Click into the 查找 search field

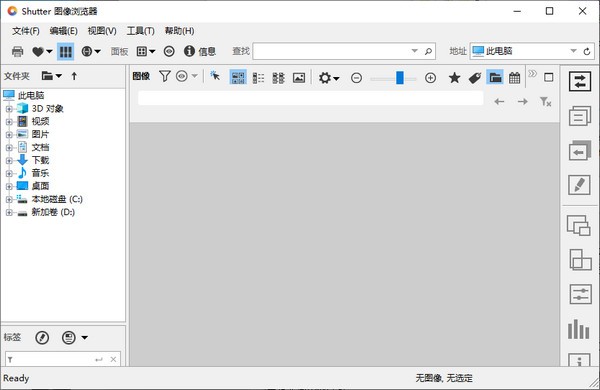tap(331, 51)
